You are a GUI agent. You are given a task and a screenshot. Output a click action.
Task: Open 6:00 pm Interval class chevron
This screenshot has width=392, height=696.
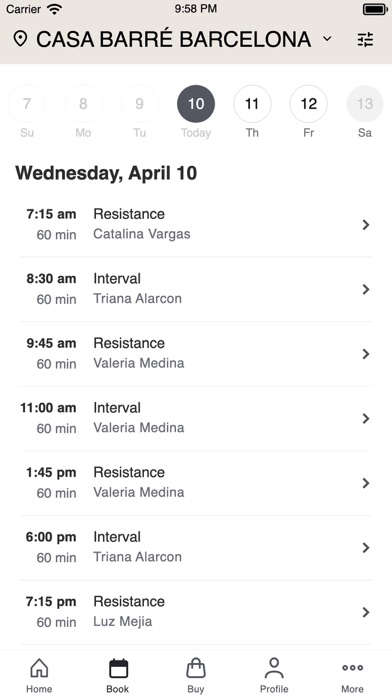366,547
